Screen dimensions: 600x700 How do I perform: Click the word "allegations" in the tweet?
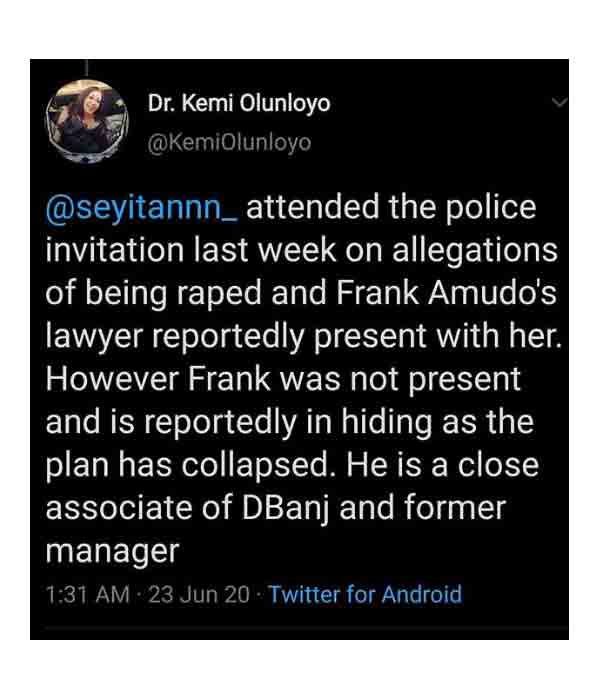pyautogui.click(x=475, y=251)
